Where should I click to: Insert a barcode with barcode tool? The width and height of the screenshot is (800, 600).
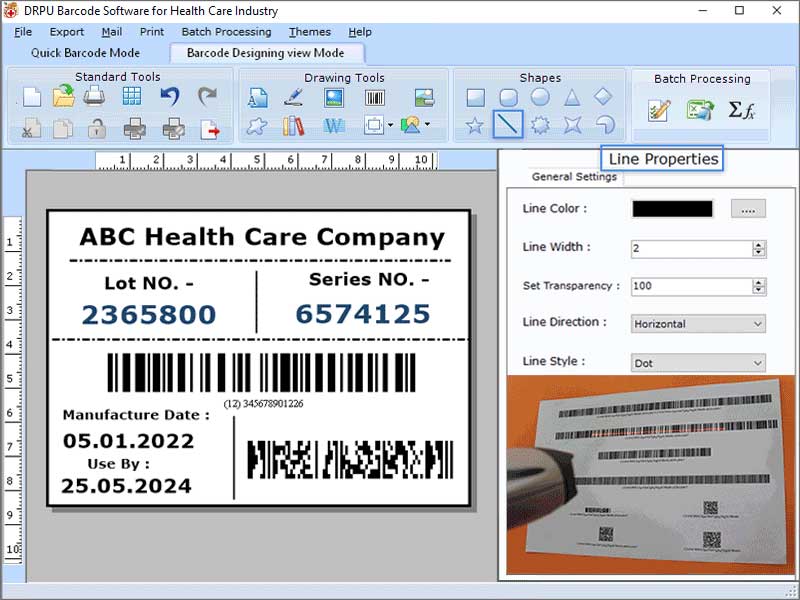tap(374, 97)
